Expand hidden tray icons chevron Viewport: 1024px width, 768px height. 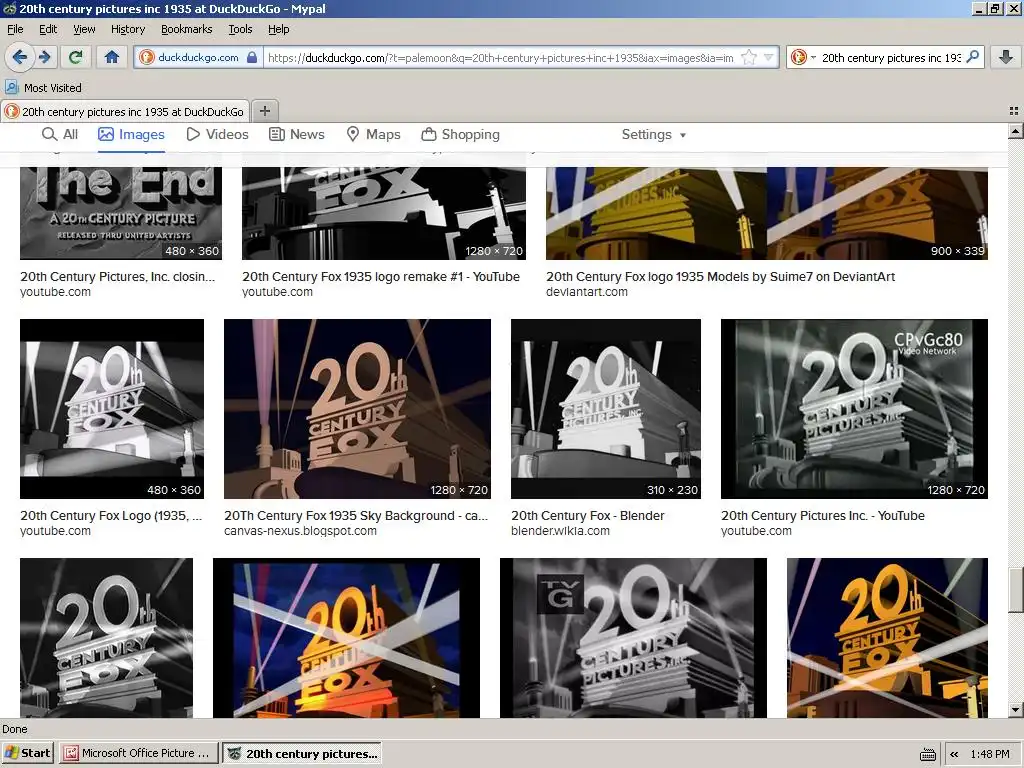954,754
